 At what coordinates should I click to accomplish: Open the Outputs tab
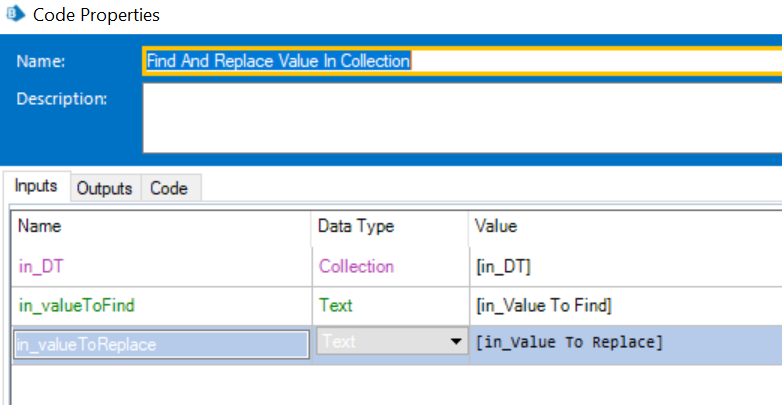(x=105, y=188)
